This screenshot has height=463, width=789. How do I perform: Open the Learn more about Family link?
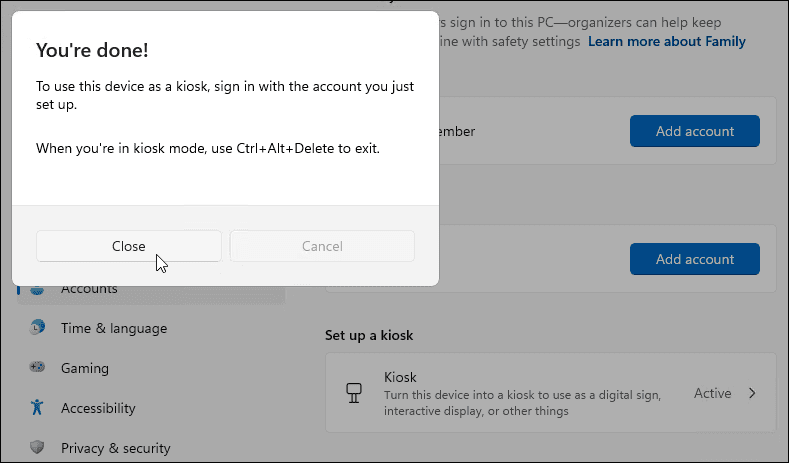tap(666, 42)
